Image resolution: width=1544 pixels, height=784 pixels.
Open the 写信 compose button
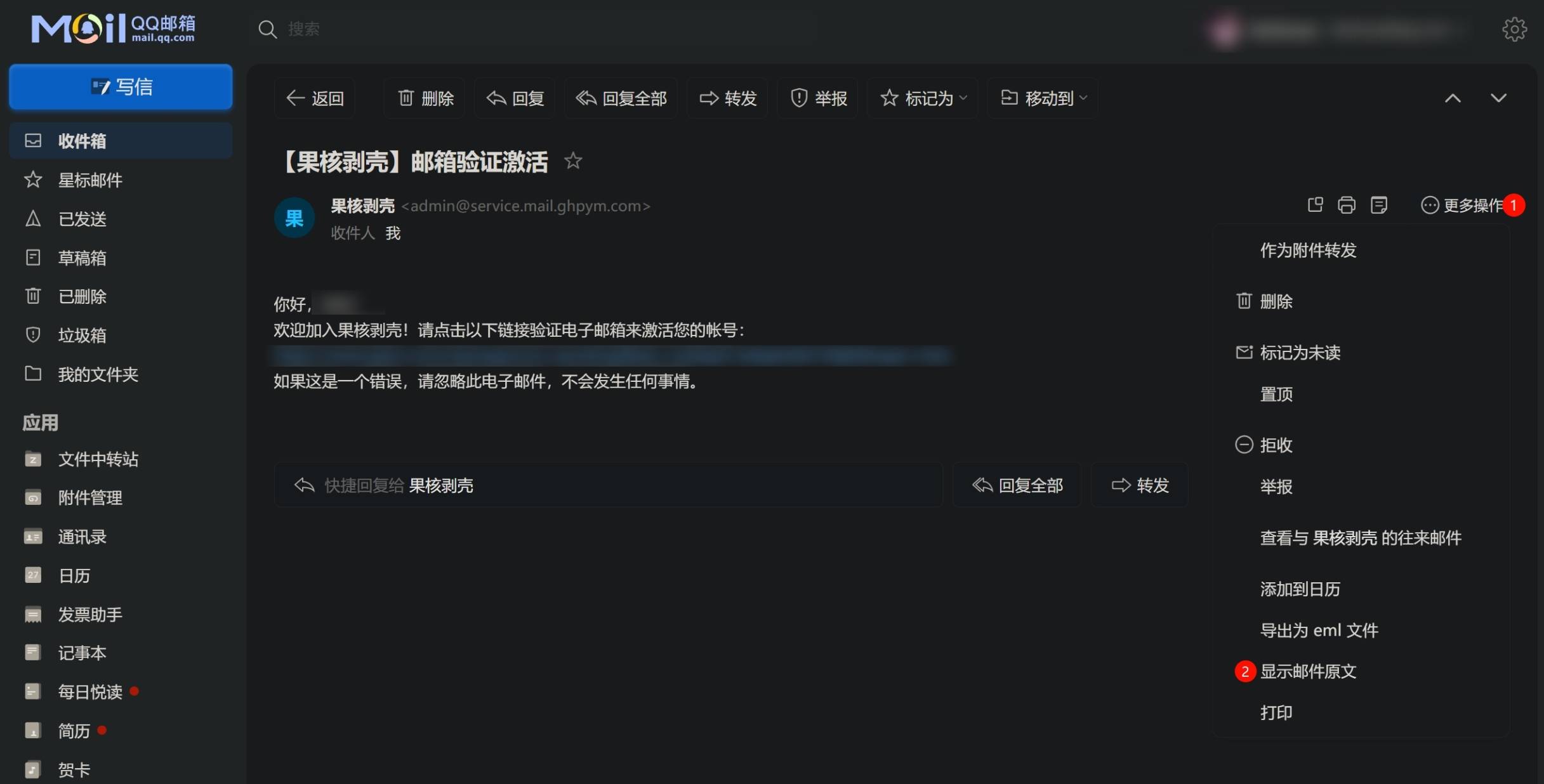121,86
